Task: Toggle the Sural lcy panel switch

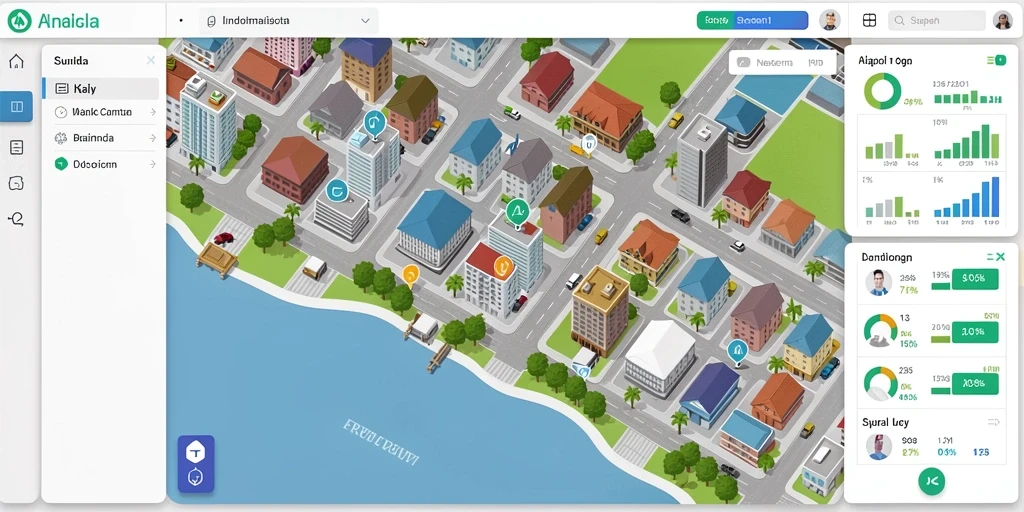Action: point(994,423)
